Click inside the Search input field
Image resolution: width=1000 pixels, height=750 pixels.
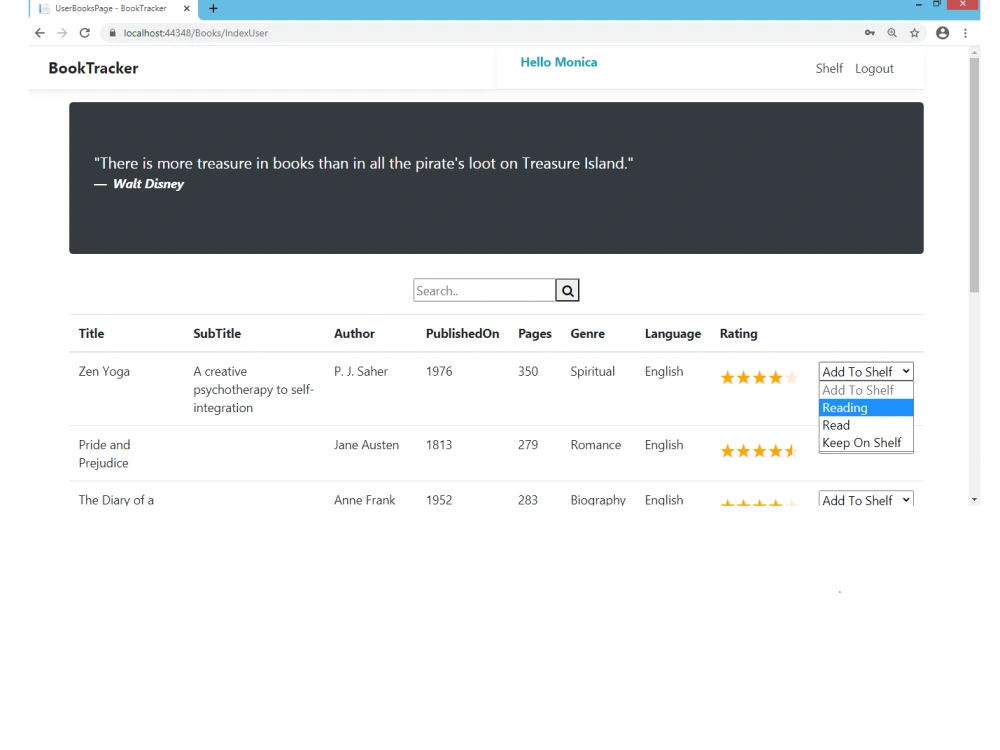(x=484, y=290)
